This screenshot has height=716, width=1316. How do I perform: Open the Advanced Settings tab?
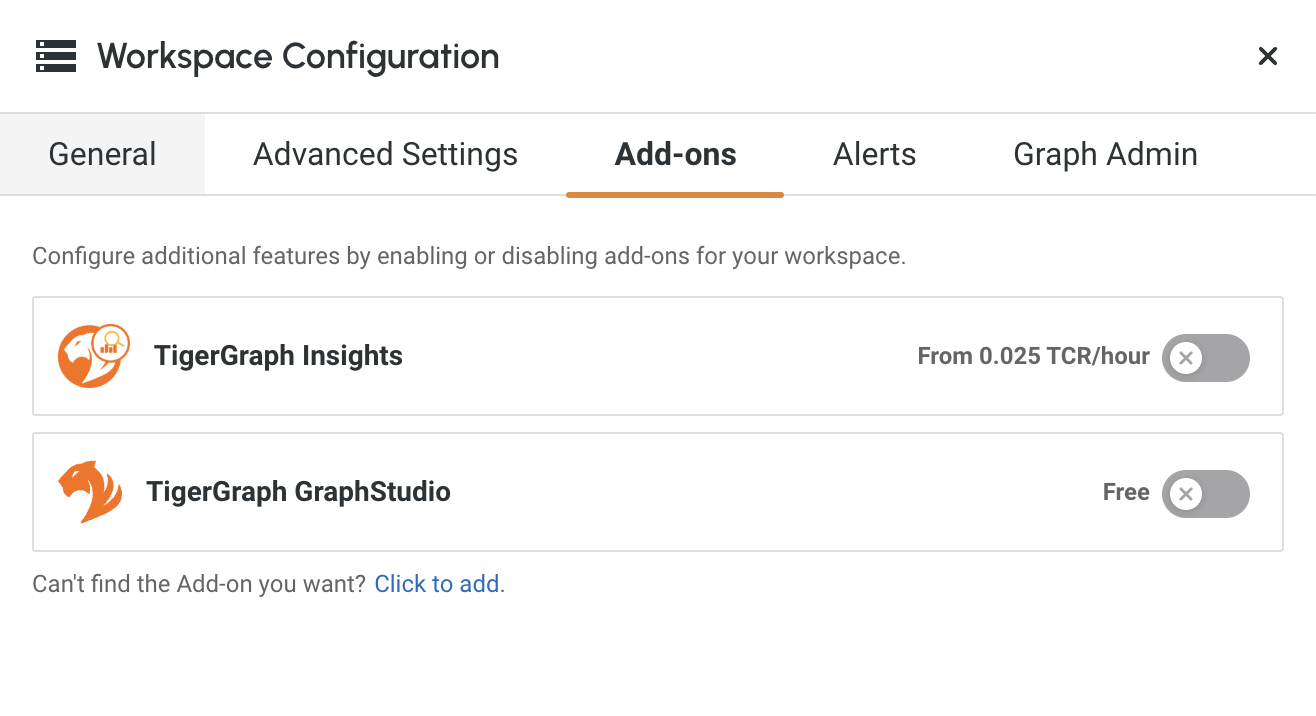click(385, 154)
